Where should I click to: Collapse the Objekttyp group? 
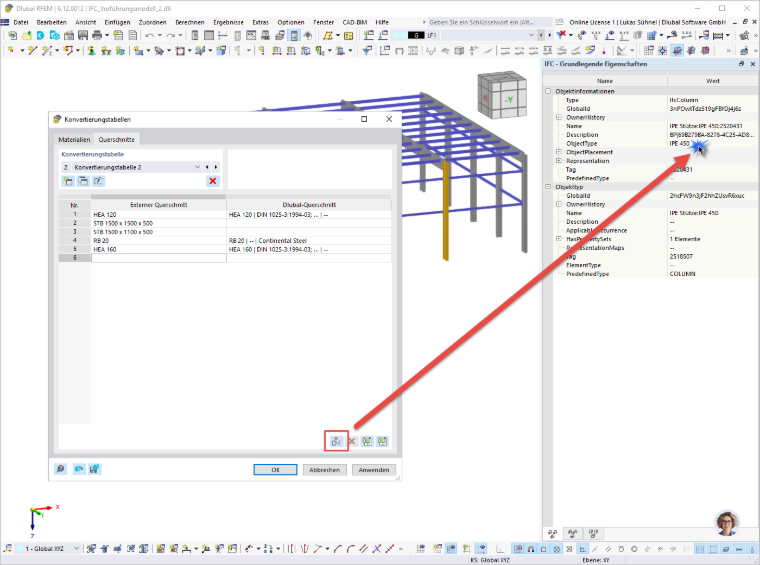[548, 187]
